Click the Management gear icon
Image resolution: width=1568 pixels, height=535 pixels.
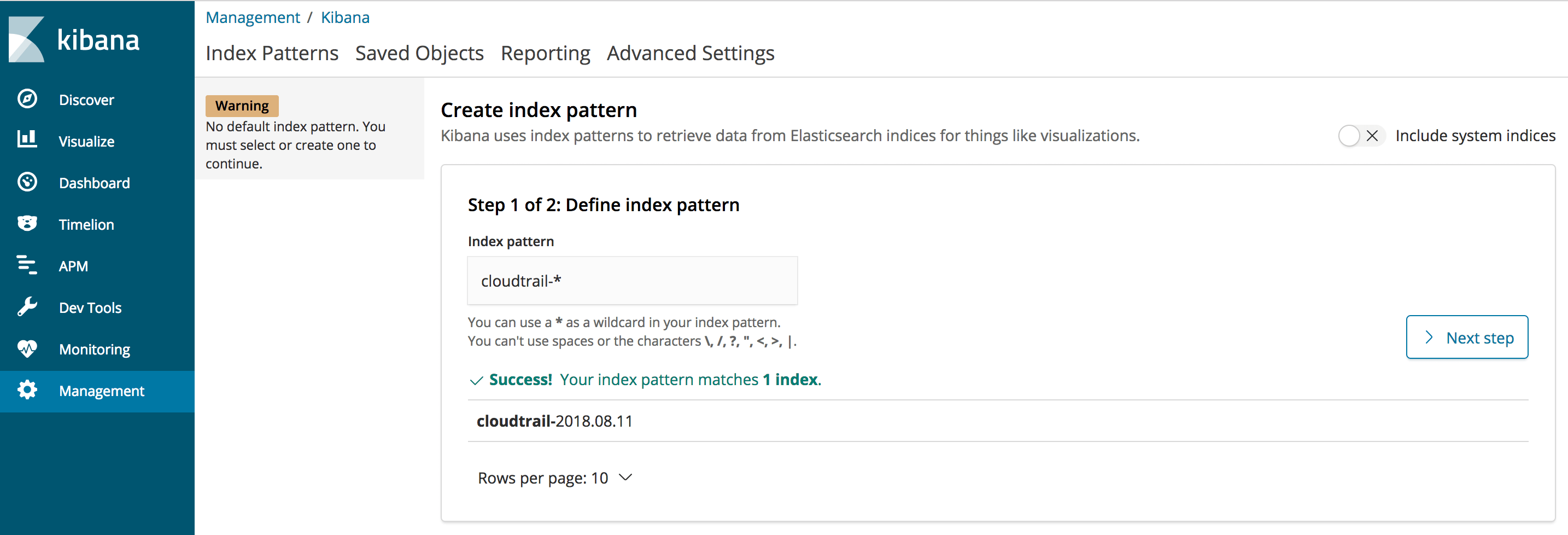(27, 390)
